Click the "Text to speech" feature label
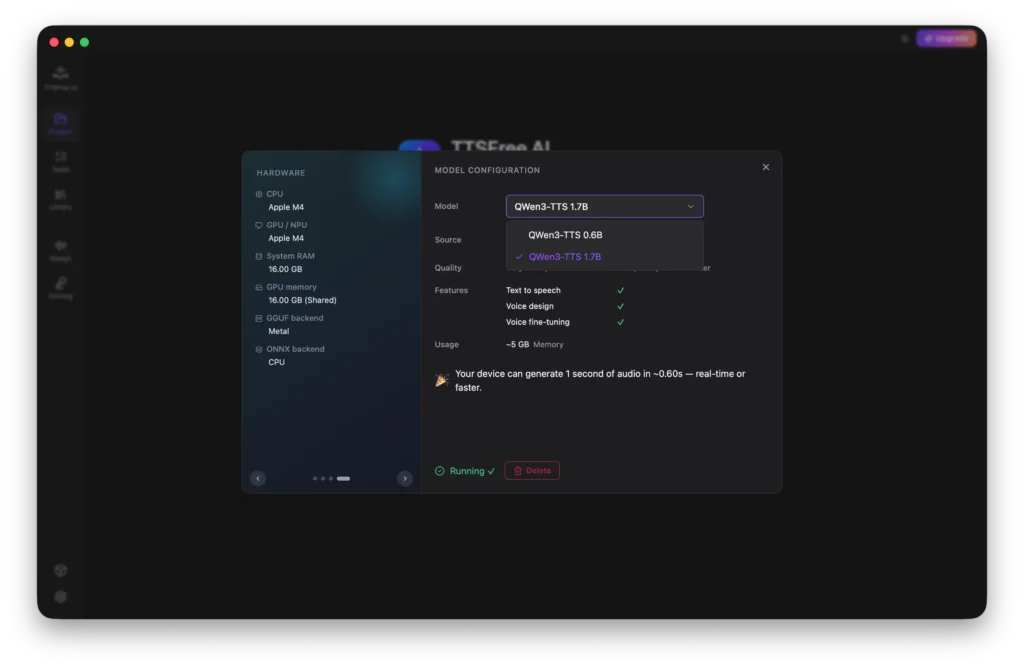The height and width of the screenshot is (668, 1024). click(533, 291)
